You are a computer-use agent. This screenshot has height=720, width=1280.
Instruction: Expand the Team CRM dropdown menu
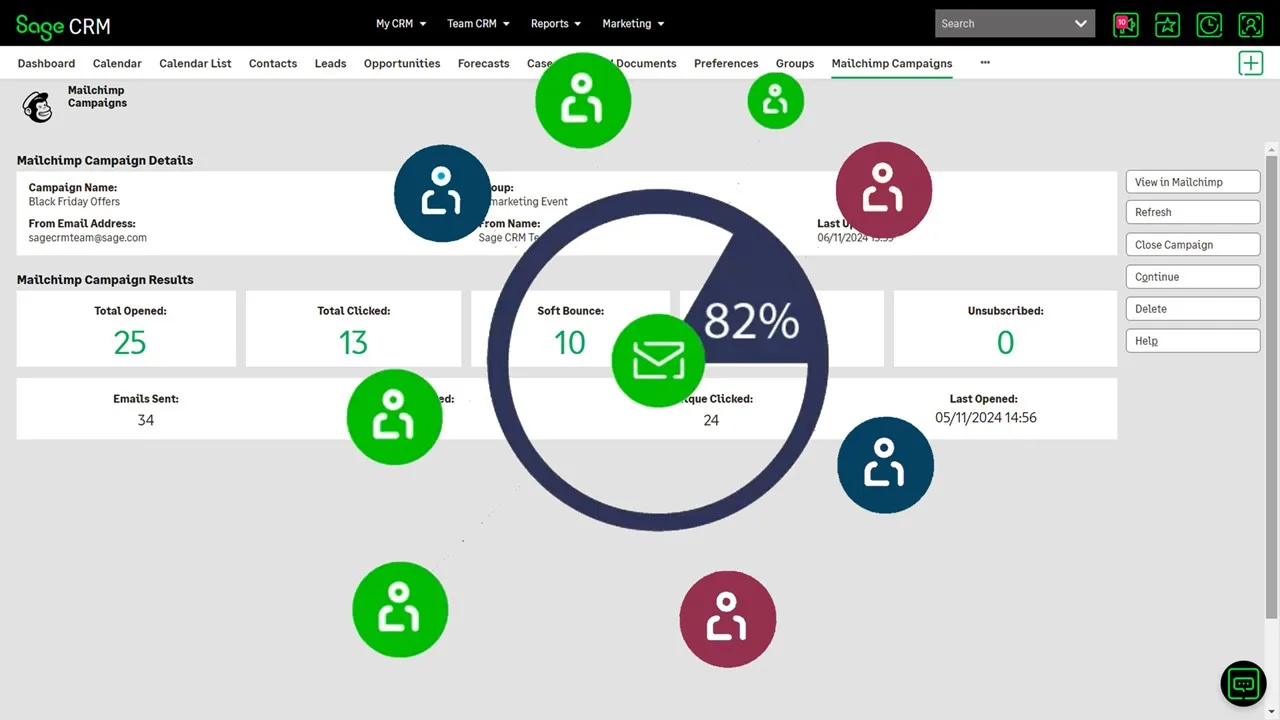point(478,24)
